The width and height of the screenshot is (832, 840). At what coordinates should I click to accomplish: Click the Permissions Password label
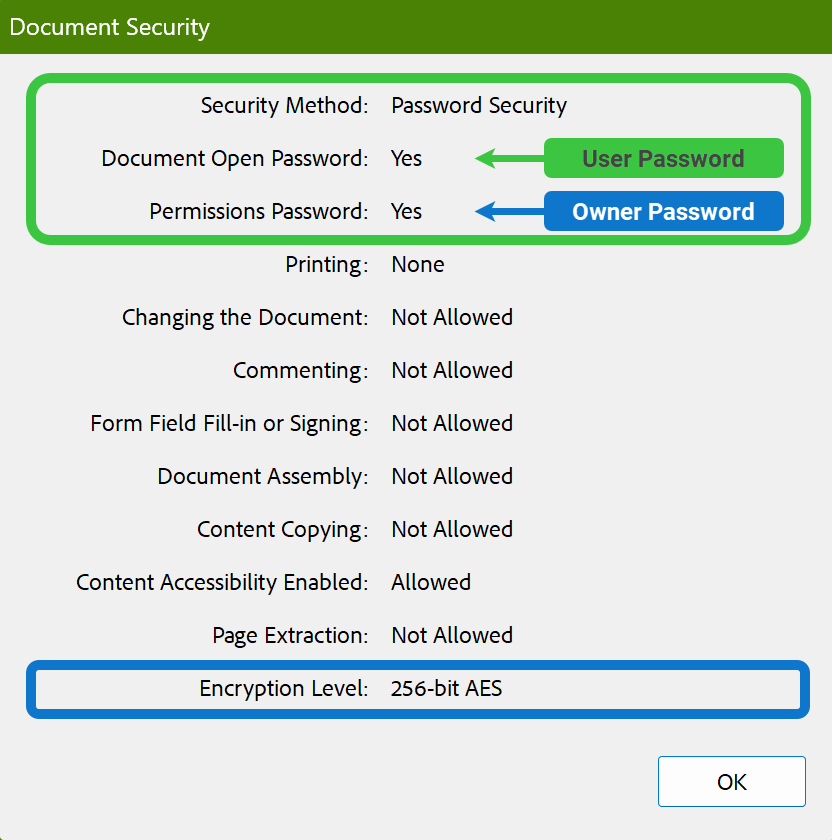[x=259, y=211]
